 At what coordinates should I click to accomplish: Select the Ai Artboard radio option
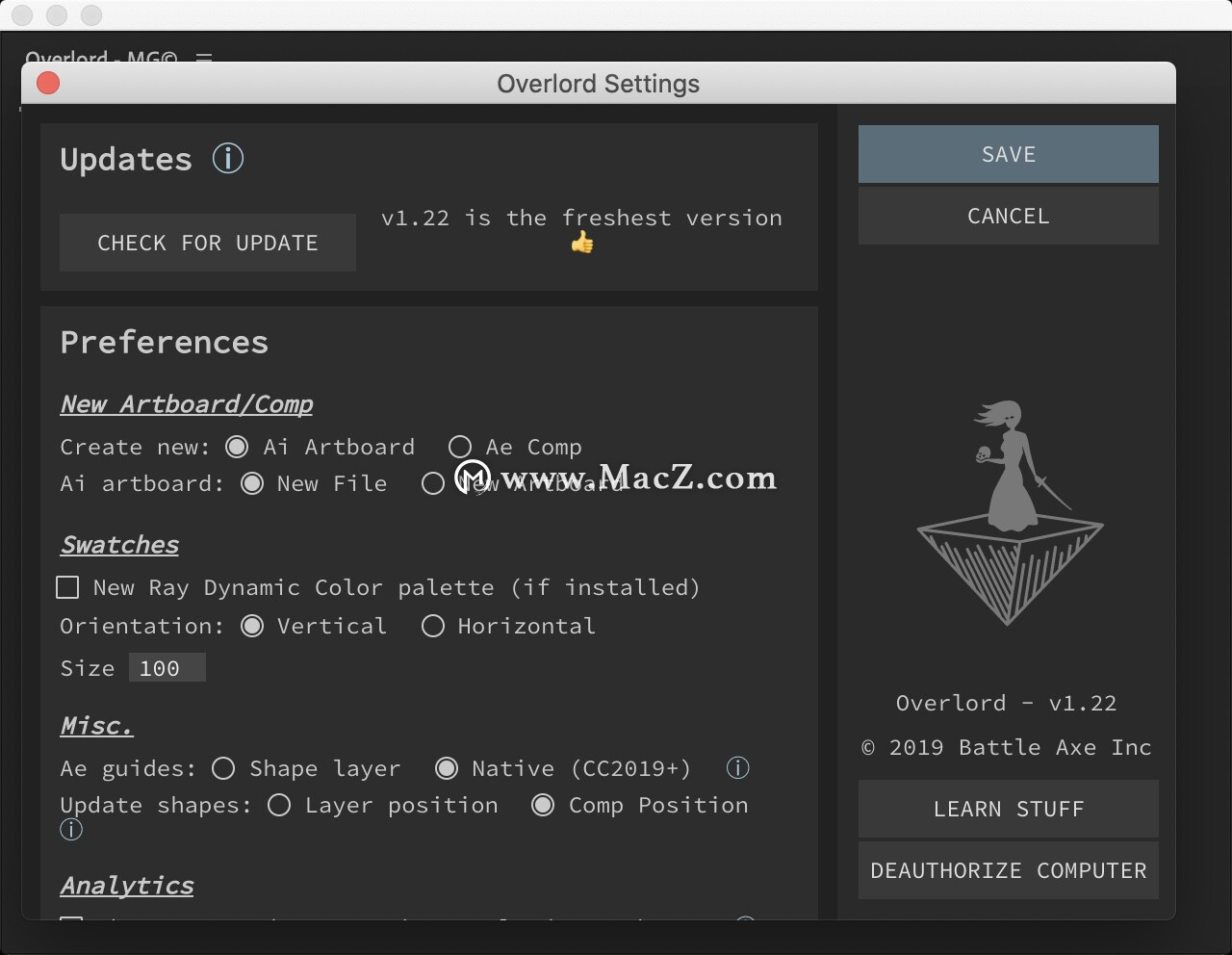click(237, 447)
